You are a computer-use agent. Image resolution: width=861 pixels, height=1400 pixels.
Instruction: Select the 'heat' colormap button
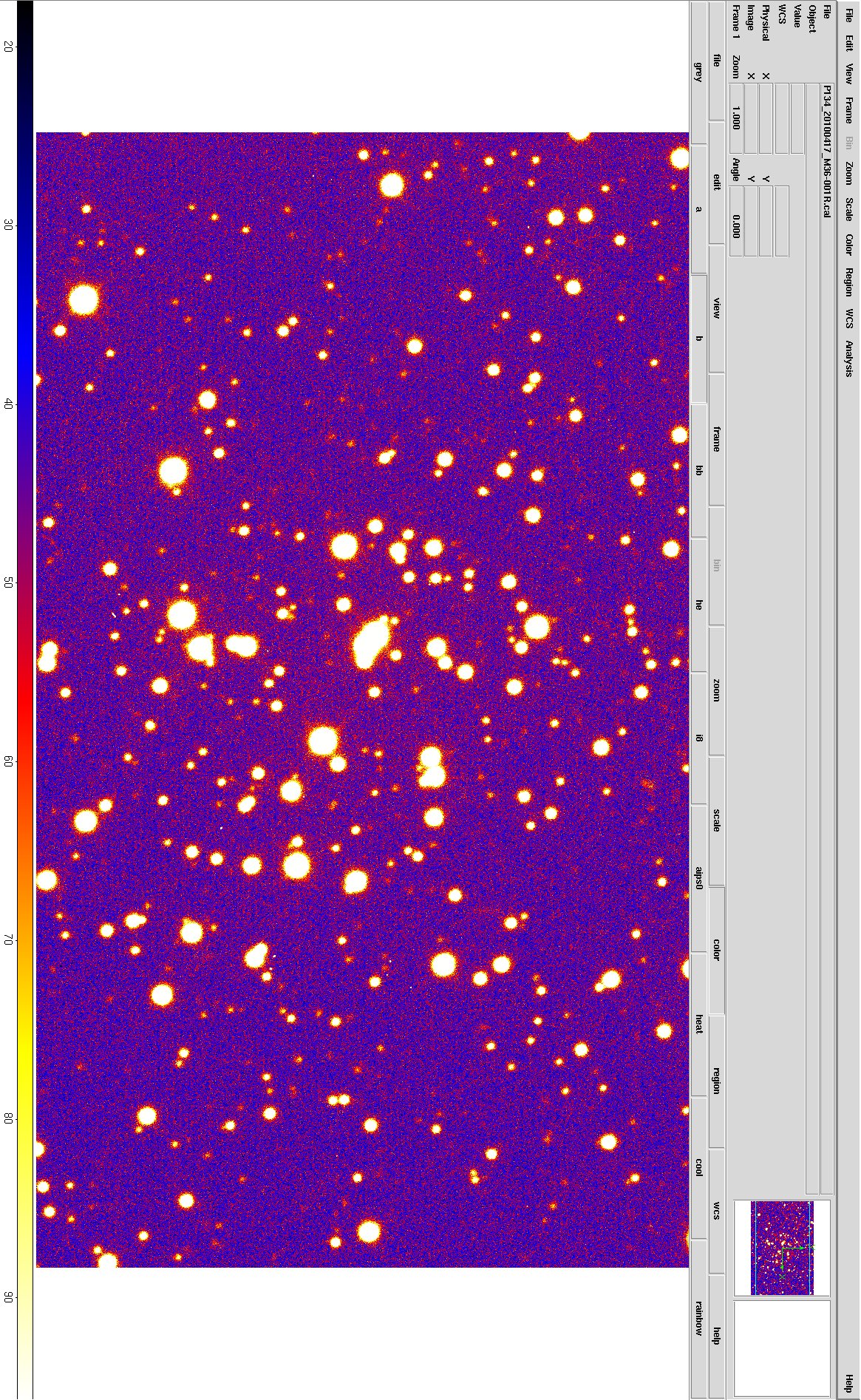click(x=698, y=1024)
